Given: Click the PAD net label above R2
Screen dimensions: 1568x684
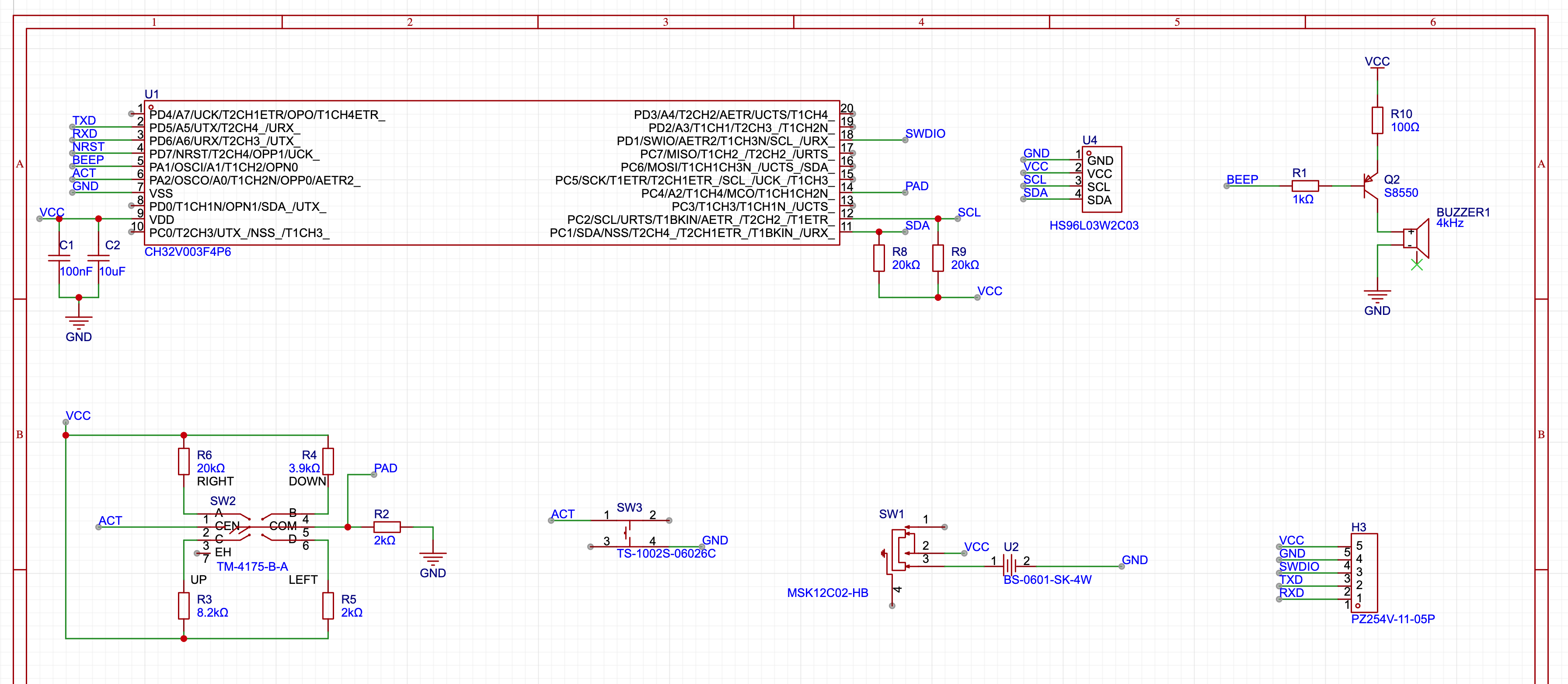Looking at the screenshot, I should 385,468.
